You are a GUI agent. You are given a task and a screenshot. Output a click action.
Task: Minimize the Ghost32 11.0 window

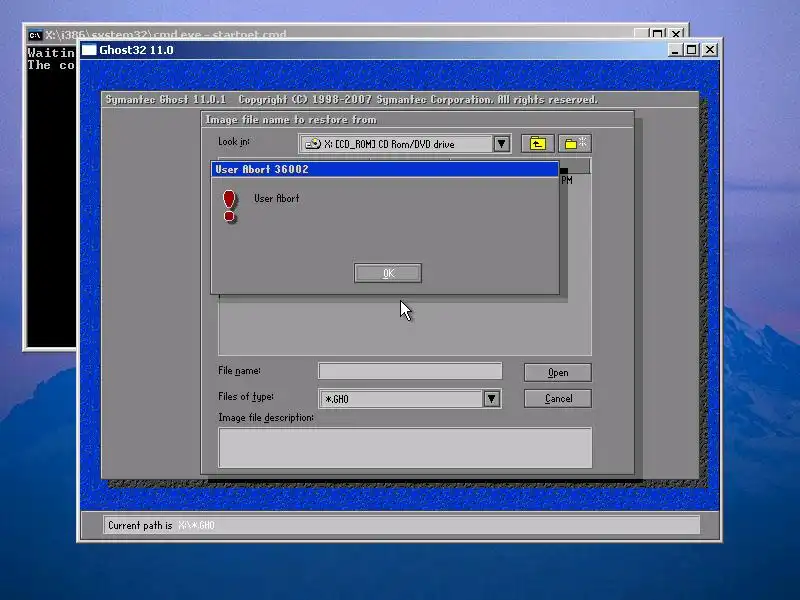[674, 50]
